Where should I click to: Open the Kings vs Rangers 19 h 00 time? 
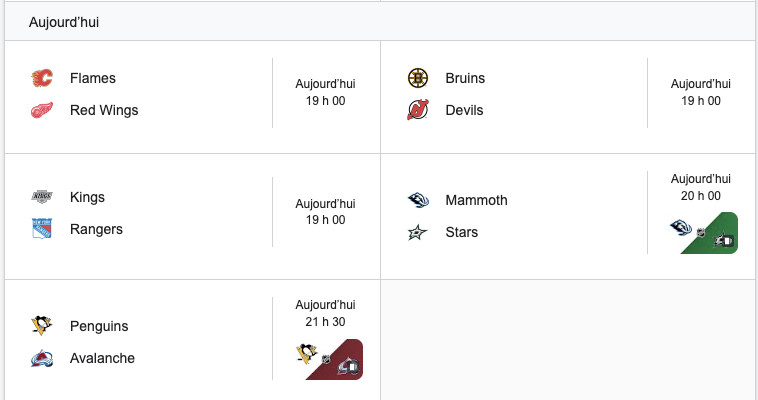325,220
